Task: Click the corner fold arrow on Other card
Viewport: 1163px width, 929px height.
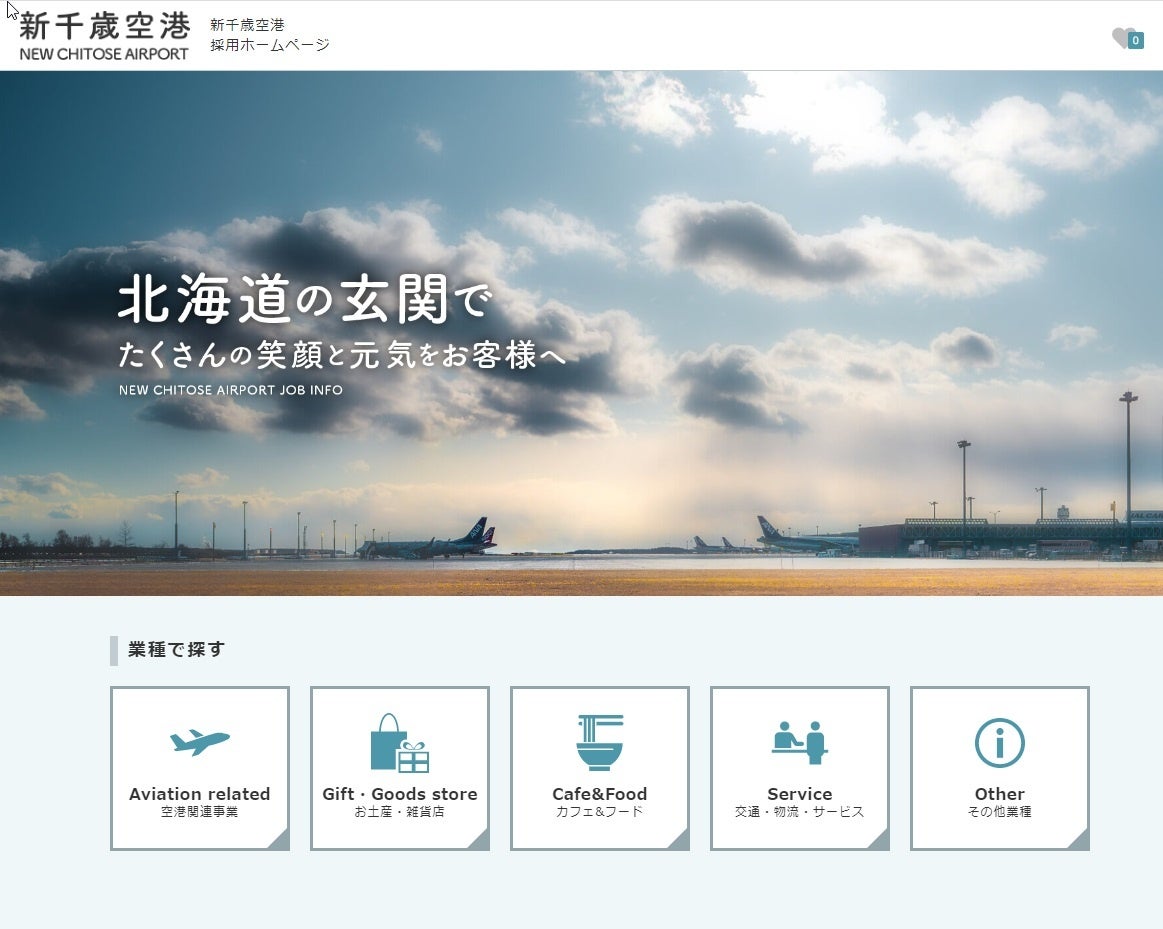Action: [1080, 842]
